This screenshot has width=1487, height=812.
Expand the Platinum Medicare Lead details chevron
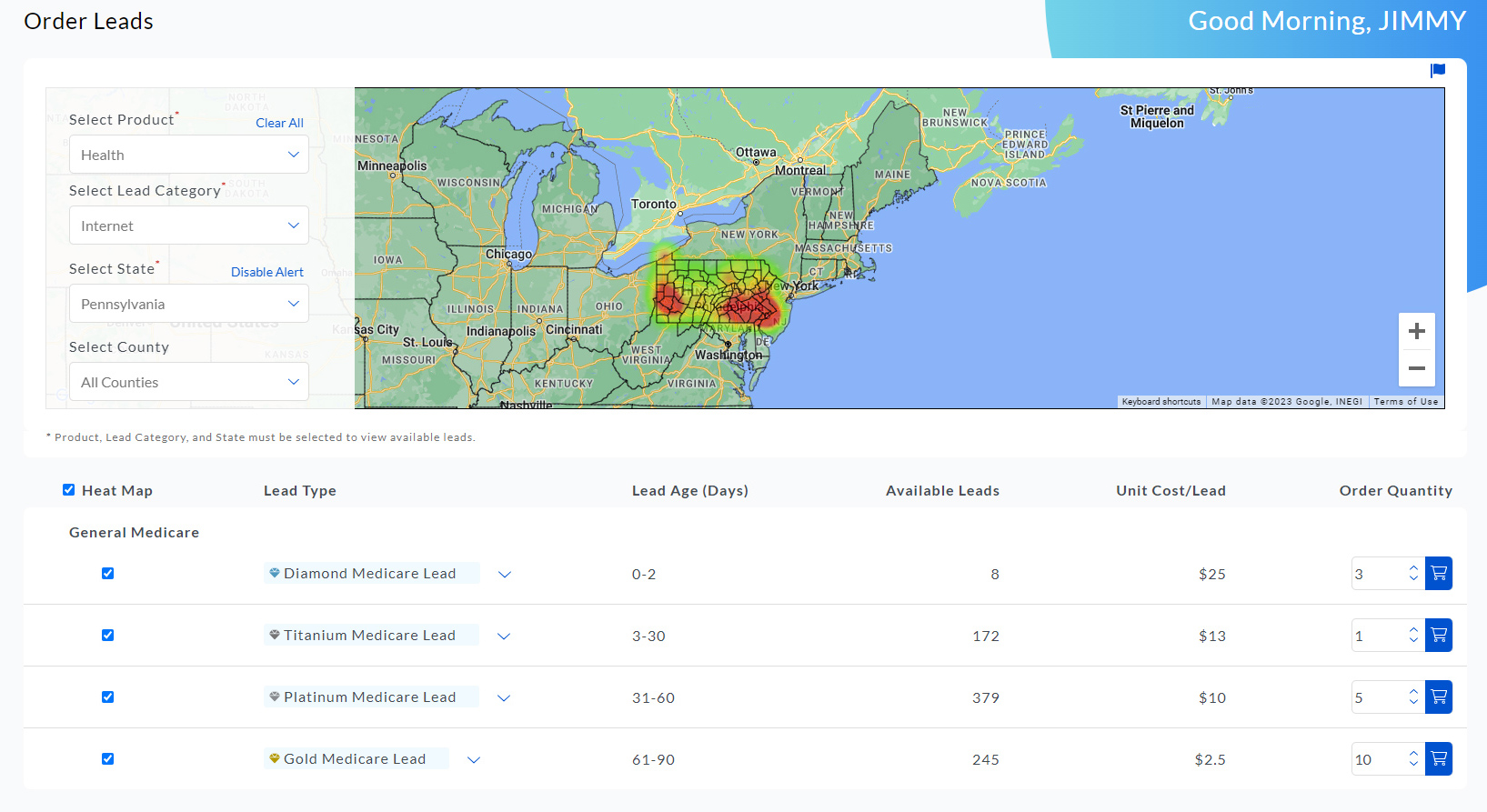click(x=504, y=698)
